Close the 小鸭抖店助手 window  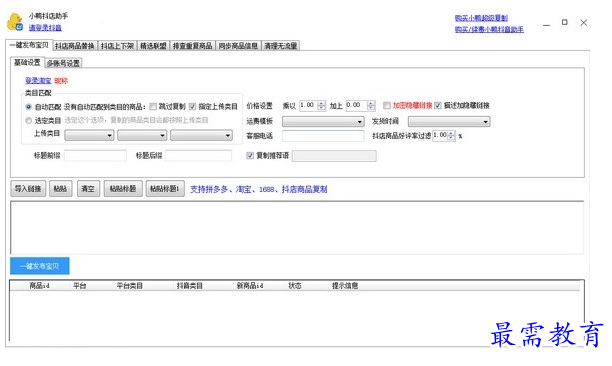(584, 23)
